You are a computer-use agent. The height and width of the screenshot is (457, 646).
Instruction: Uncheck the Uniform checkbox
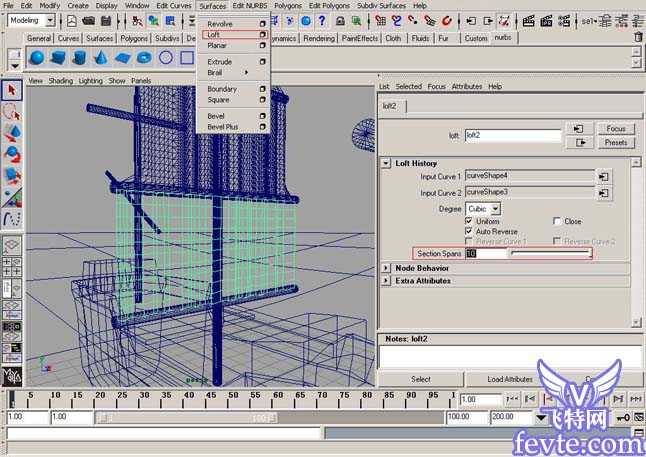[469, 221]
